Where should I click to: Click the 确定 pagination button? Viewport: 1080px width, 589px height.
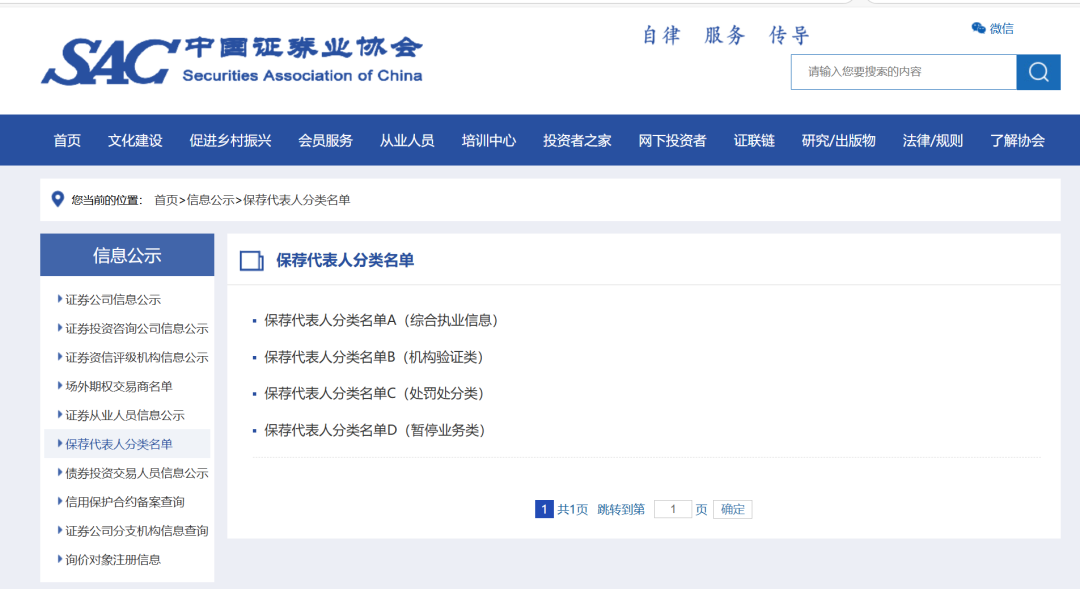click(732, 509)
